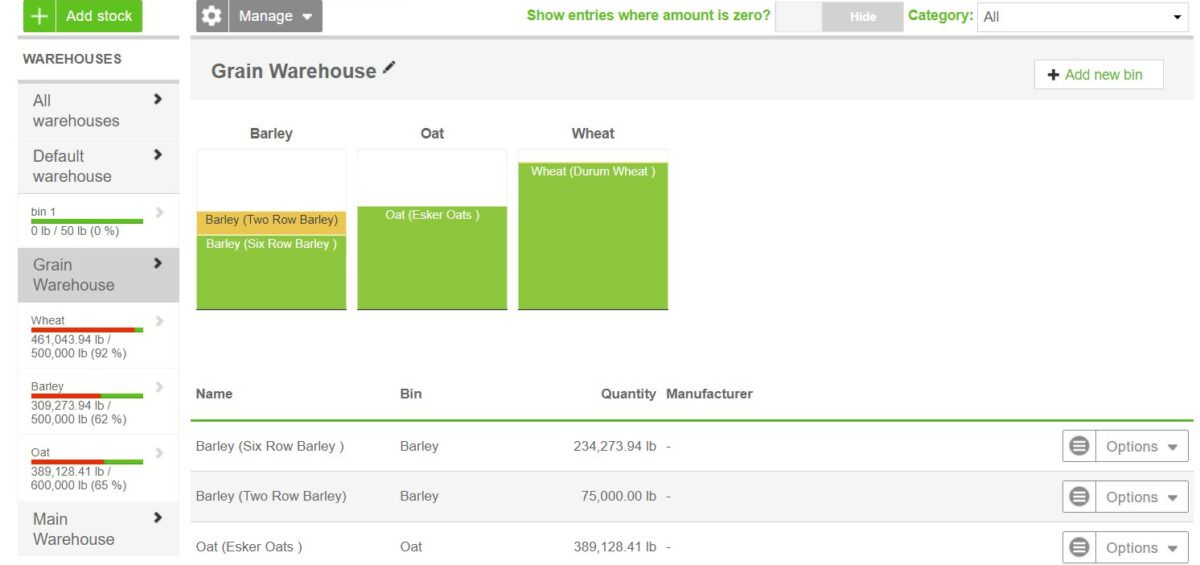This screenshot has width=1200, height=565.
Task: Select Default warehouse in the sidebar
Action: point(98,166)
